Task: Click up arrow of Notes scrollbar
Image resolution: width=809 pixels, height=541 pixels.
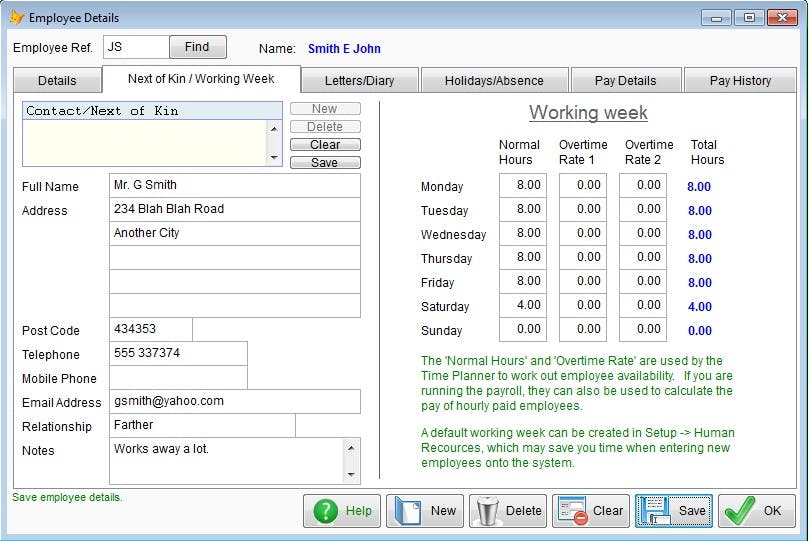Action: (x=351, y=448)
